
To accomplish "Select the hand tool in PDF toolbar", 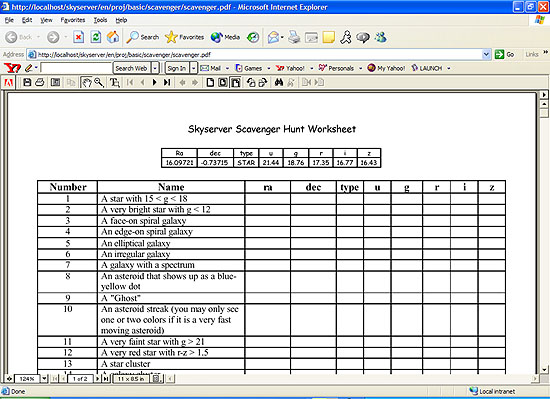I will click(86, 82).
